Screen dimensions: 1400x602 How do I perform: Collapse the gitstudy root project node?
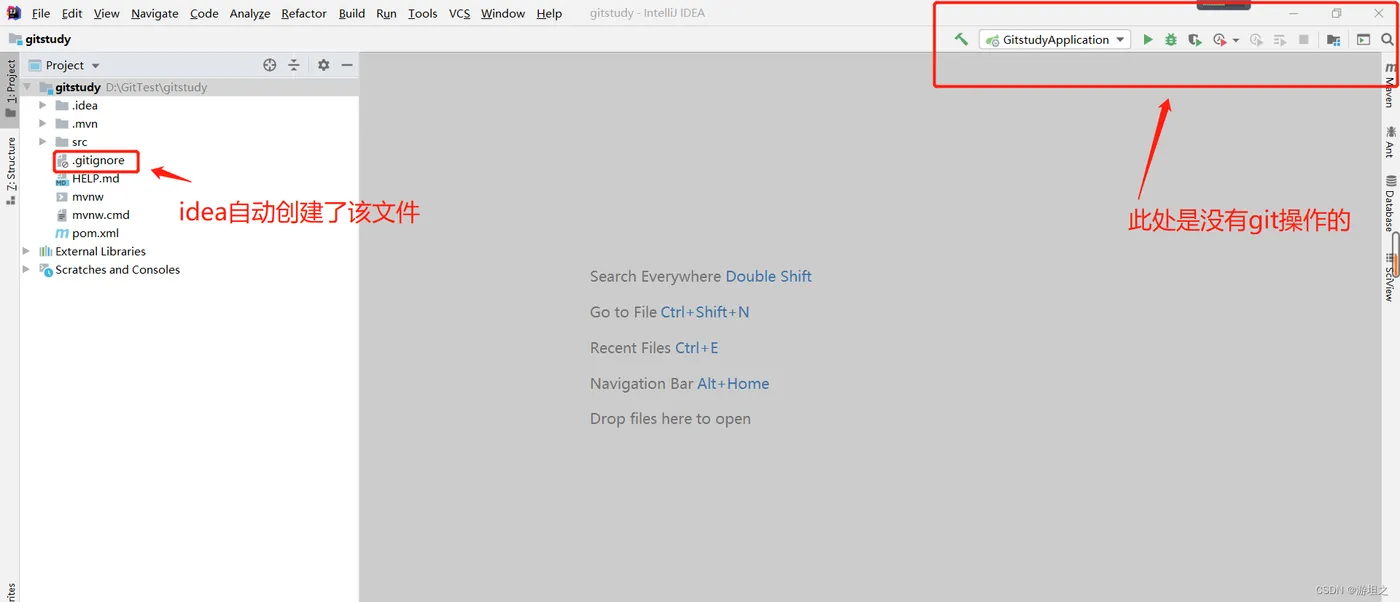coord(27,87)
